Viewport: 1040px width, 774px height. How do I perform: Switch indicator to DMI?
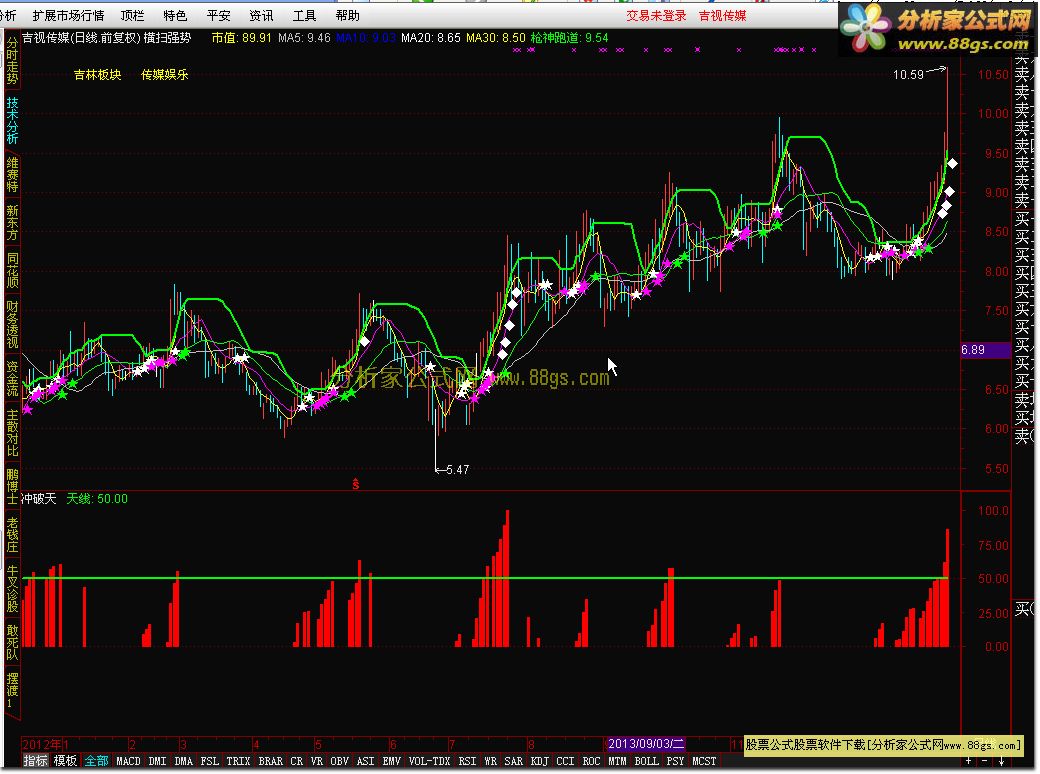[157, 761]
